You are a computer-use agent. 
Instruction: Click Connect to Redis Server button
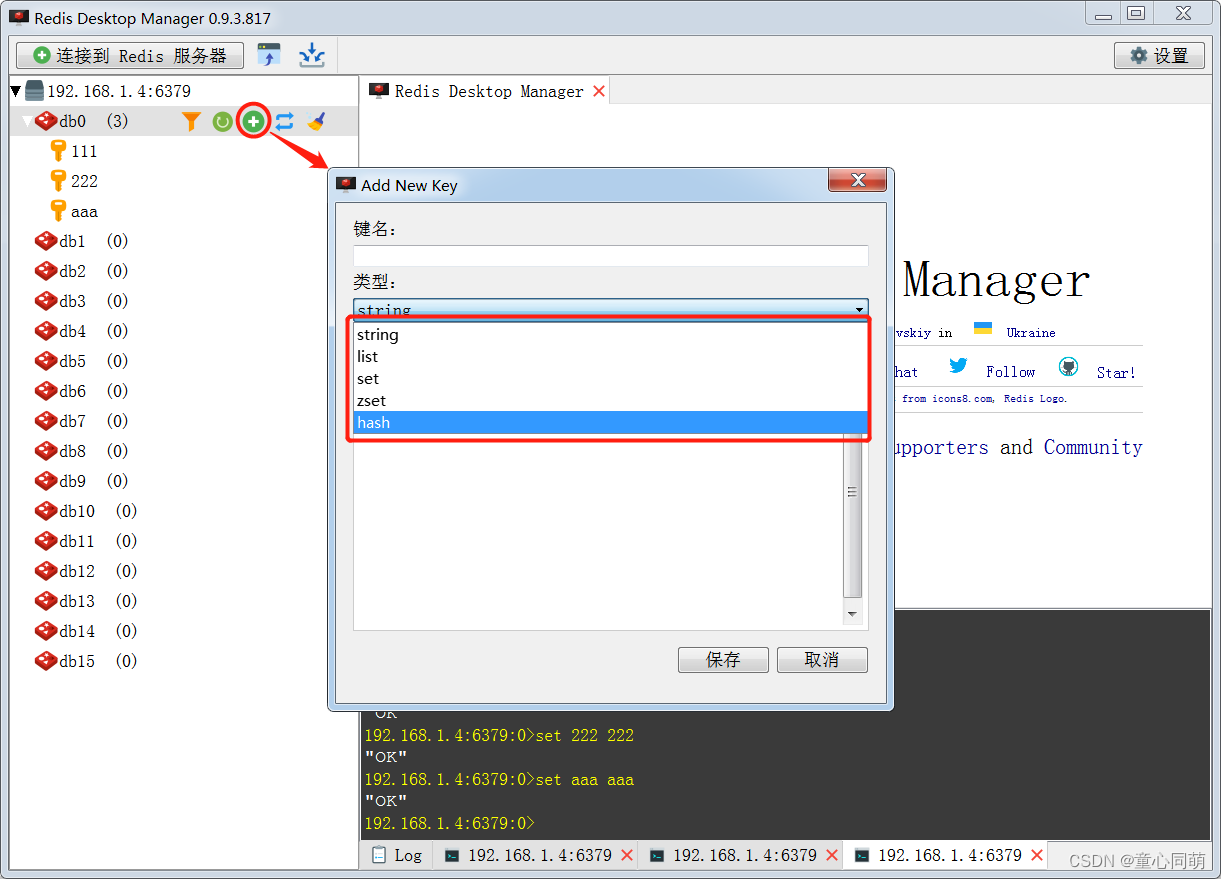click(130, 55)
